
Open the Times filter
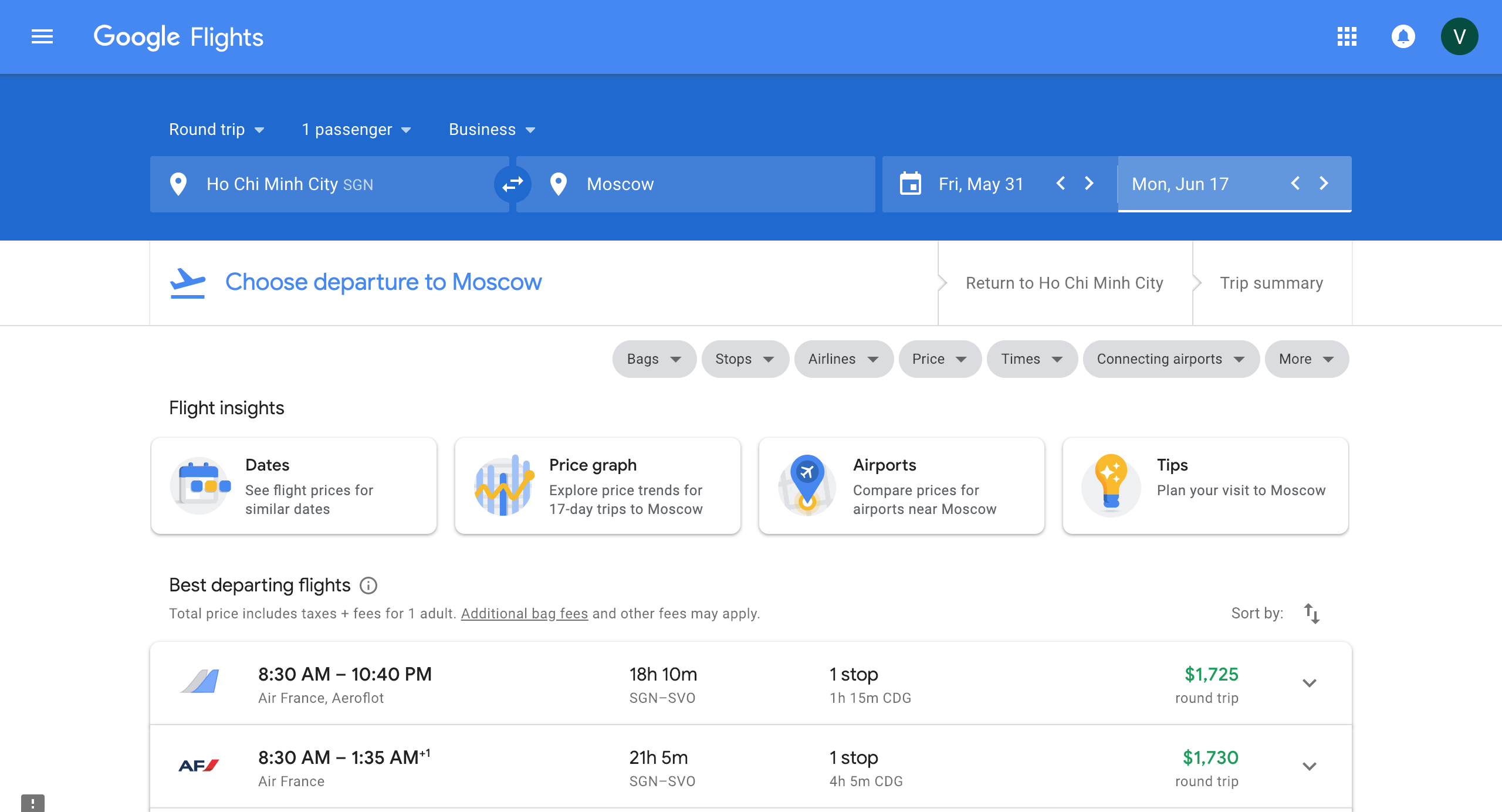(x=1031, y=359)
